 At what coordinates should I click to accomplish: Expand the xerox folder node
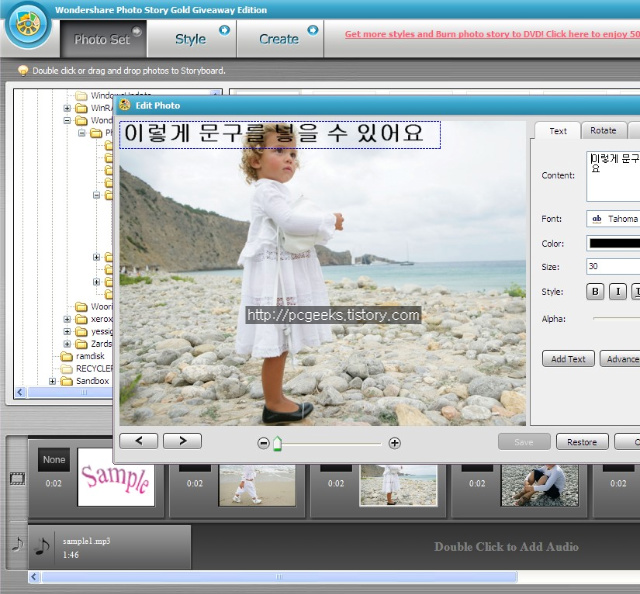tap(67, 319)
